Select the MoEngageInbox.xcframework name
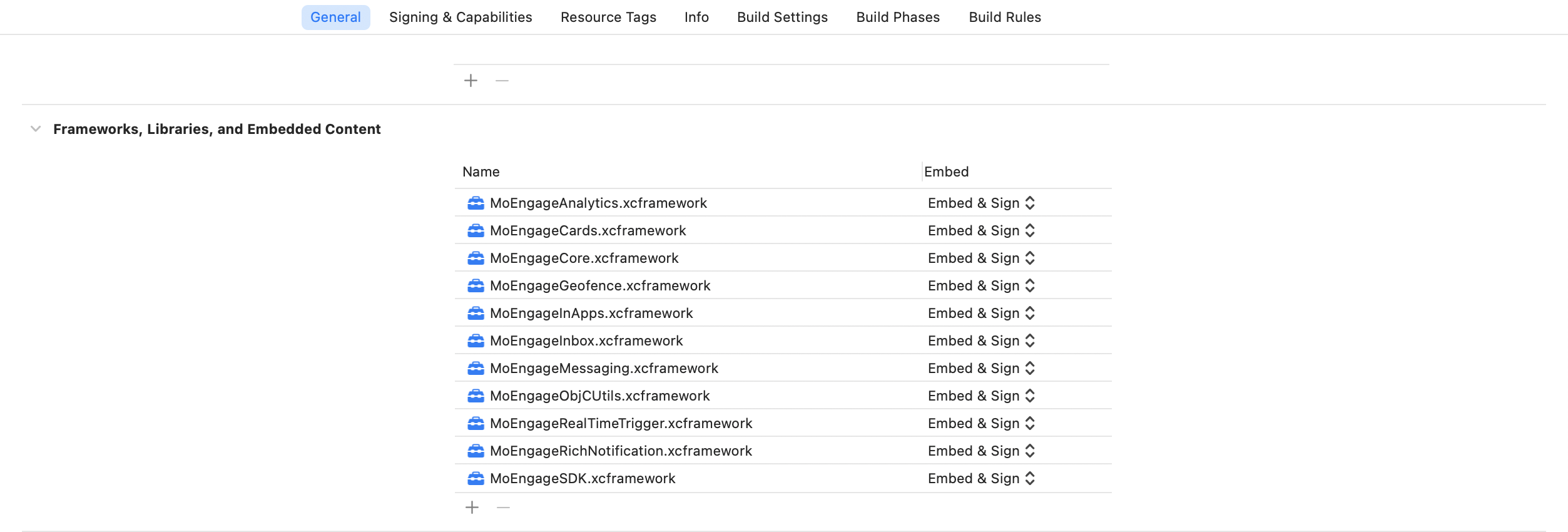This screenshot has width=1568, height=532. pos(586,340)
